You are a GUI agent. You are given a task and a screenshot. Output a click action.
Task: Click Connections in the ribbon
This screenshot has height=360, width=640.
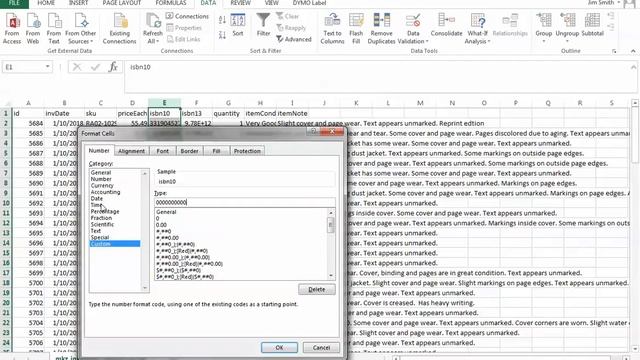[187, 16]
